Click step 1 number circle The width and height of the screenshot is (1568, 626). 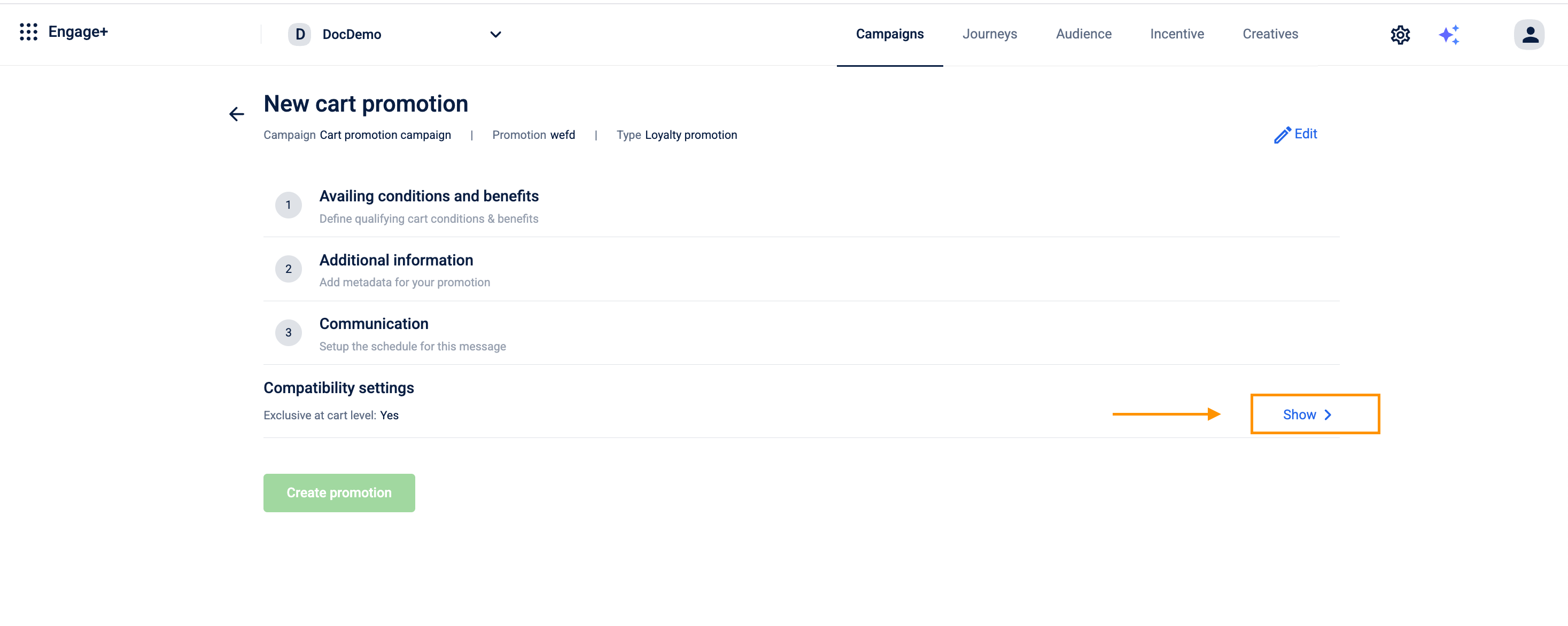click(x=288, y=205)
